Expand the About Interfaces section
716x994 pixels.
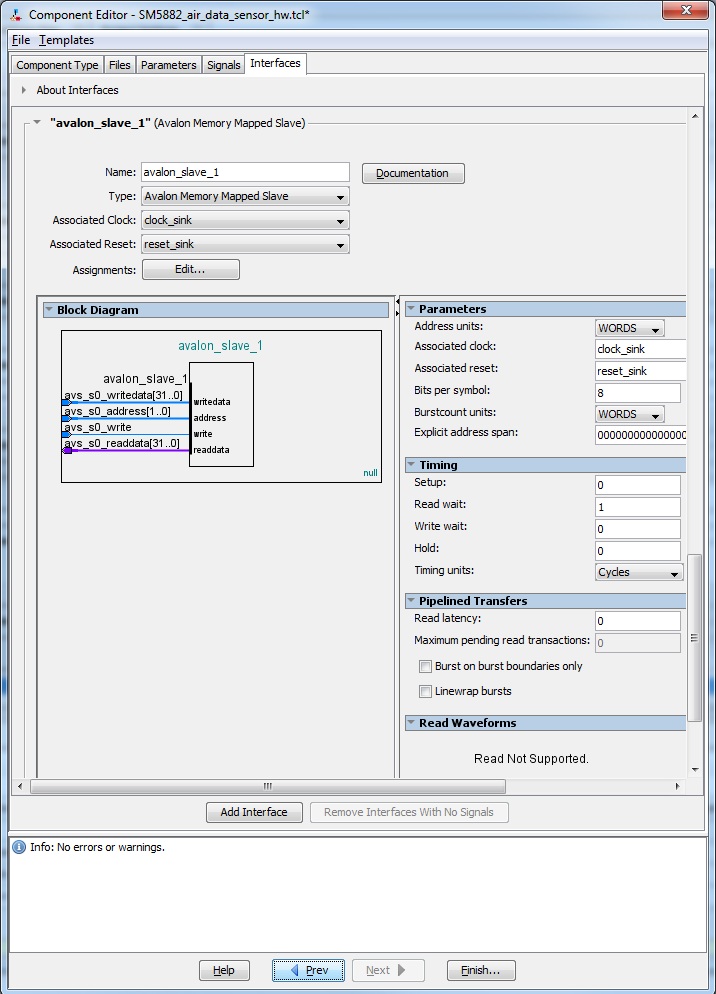23,90
